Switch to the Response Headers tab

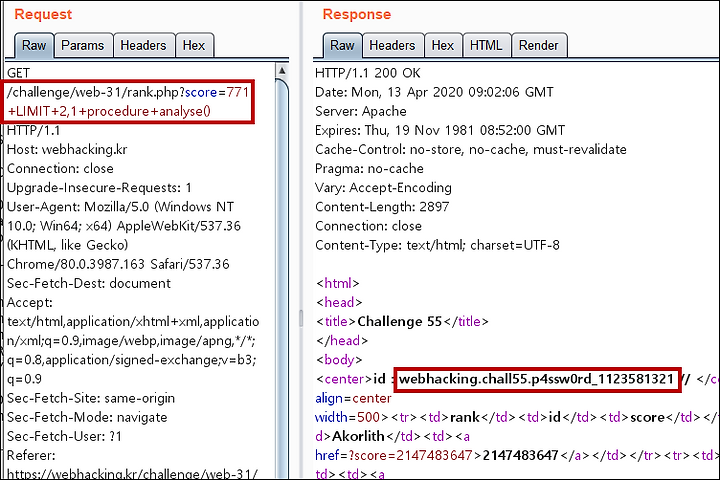(393, 45)
